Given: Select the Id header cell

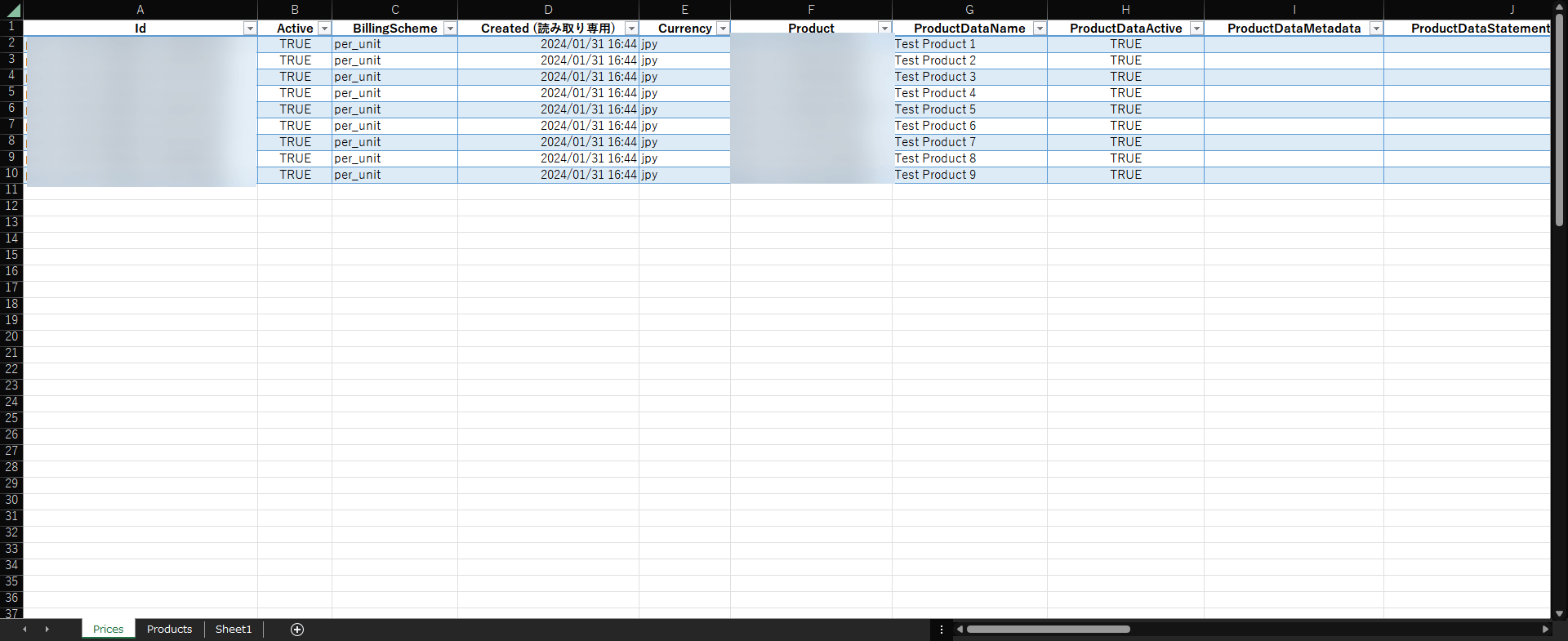Looking at the screenshot, I should point(140,29).
